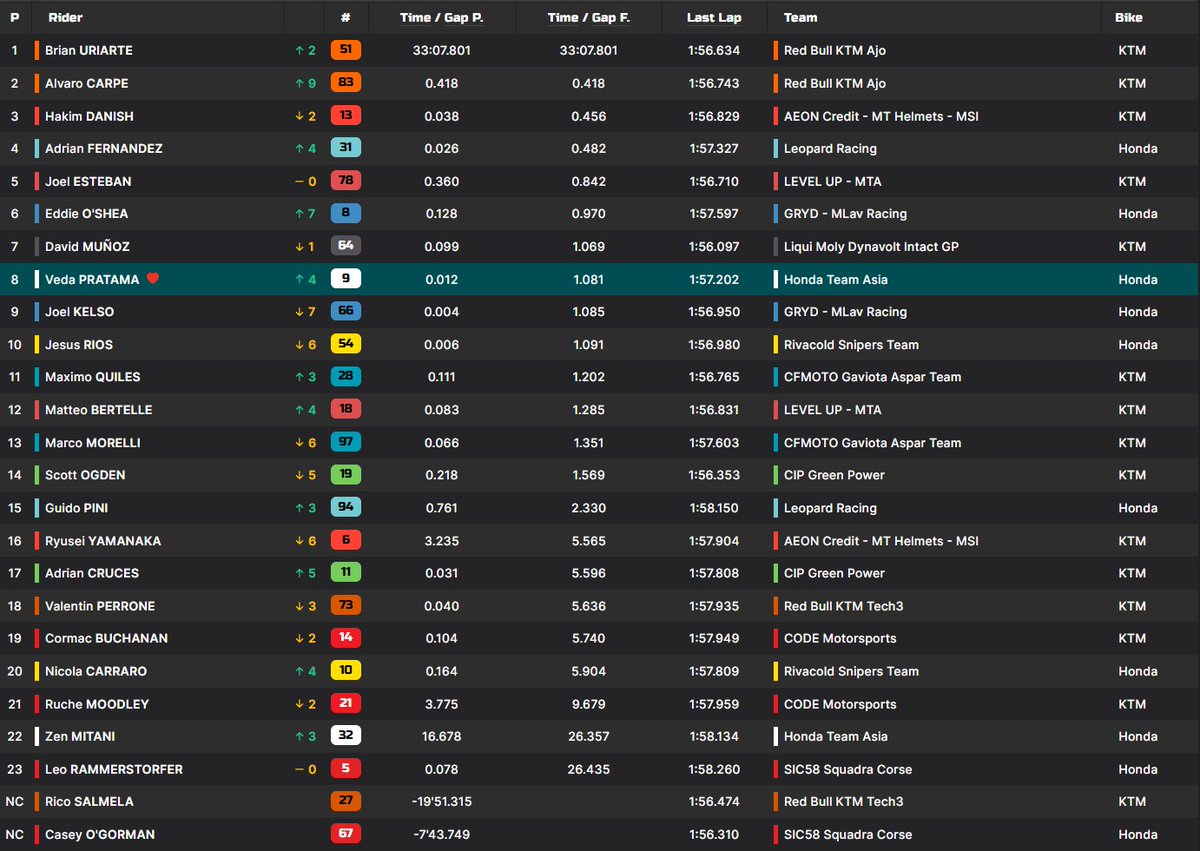This screenshot has height=851, width=1200.
Task: Select rider name Scott OGDEN
Action: click(x=85, y=475)
